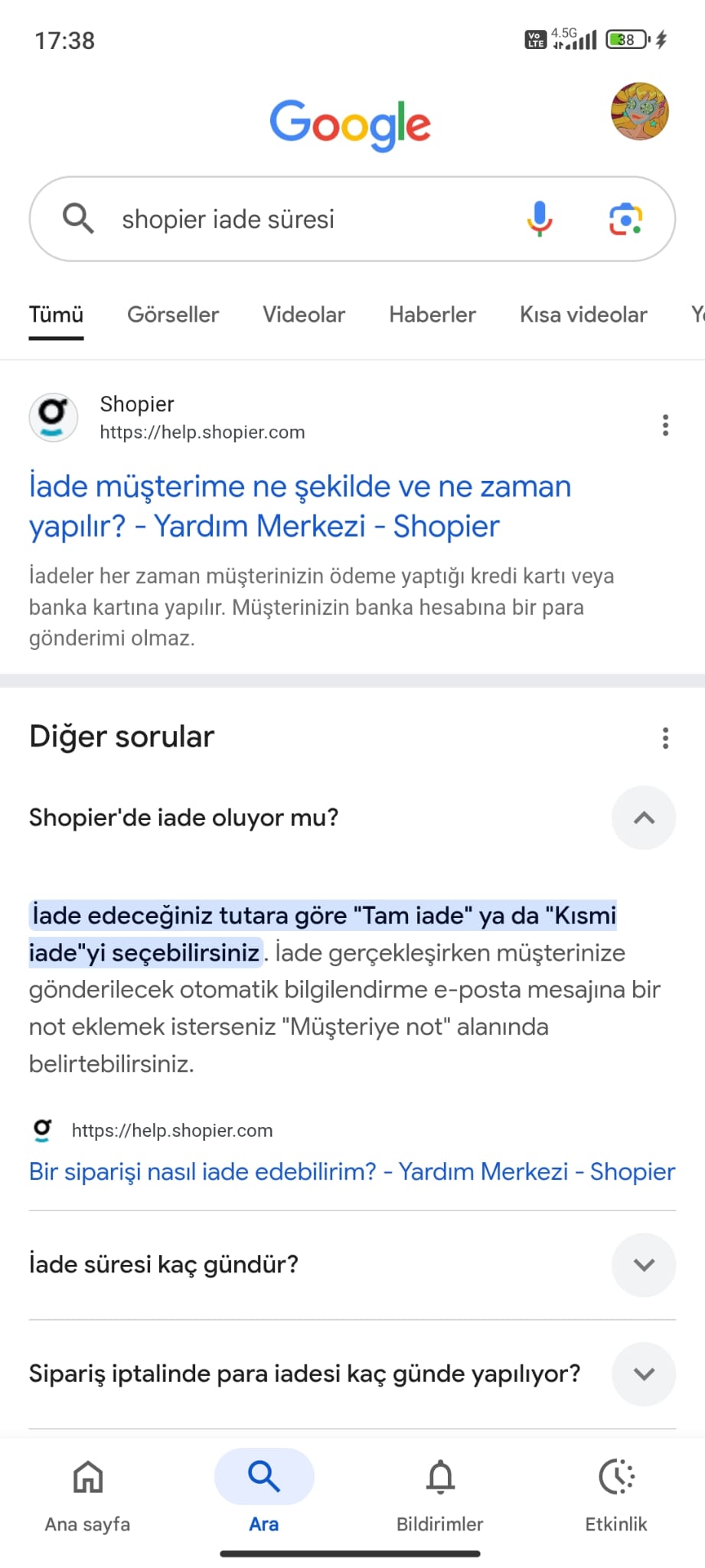
Task: Open the Kısa videolar tab
Action: click(583, 315)
